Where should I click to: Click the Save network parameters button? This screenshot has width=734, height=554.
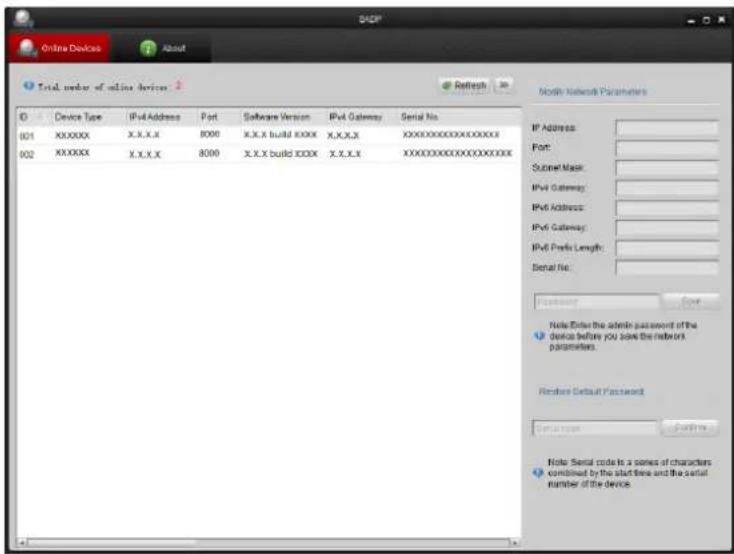[691, 302]
